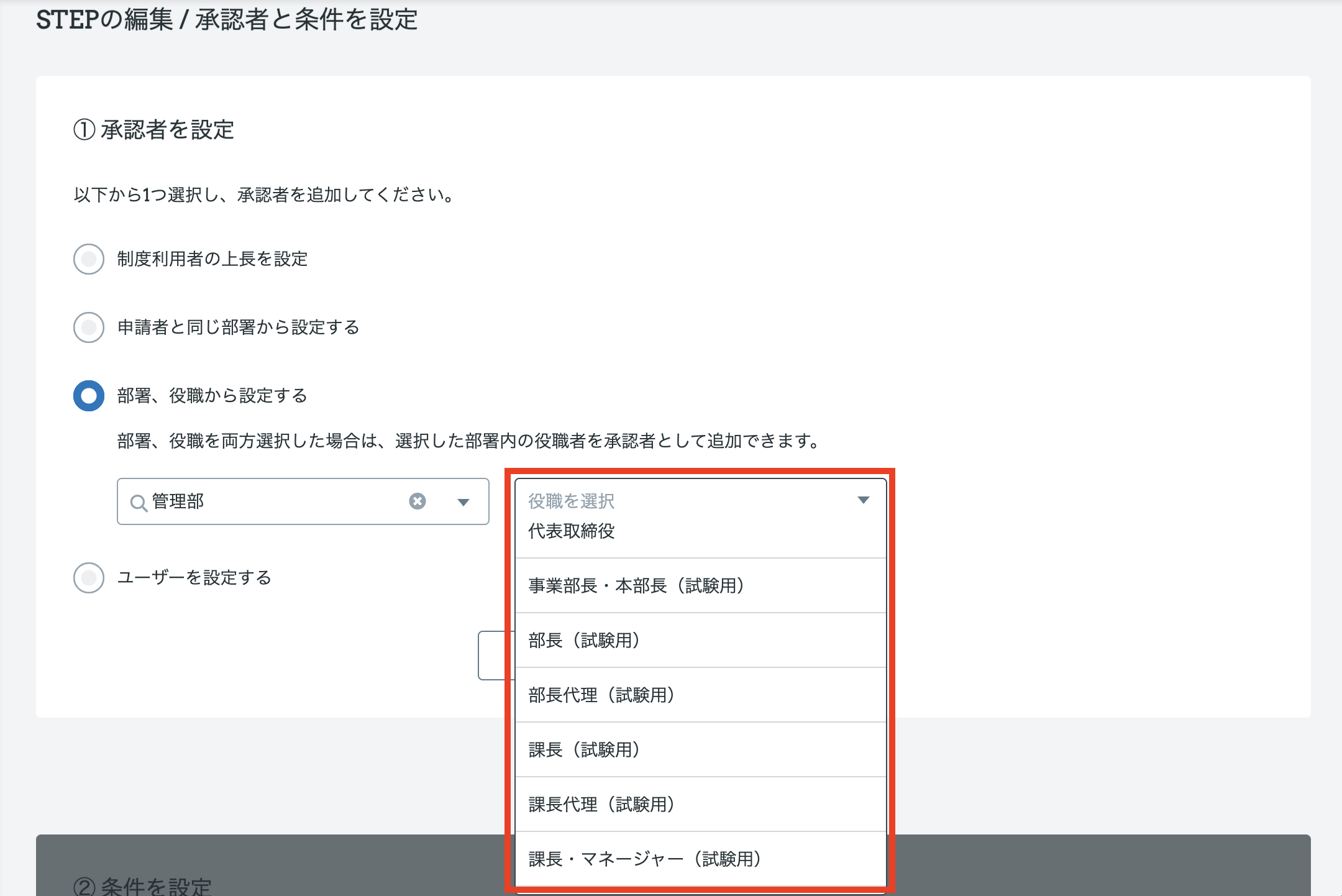Click label 制度利用者の上長を設定
This screenshot has width=1342, height=896.
(x=212, y=259)
